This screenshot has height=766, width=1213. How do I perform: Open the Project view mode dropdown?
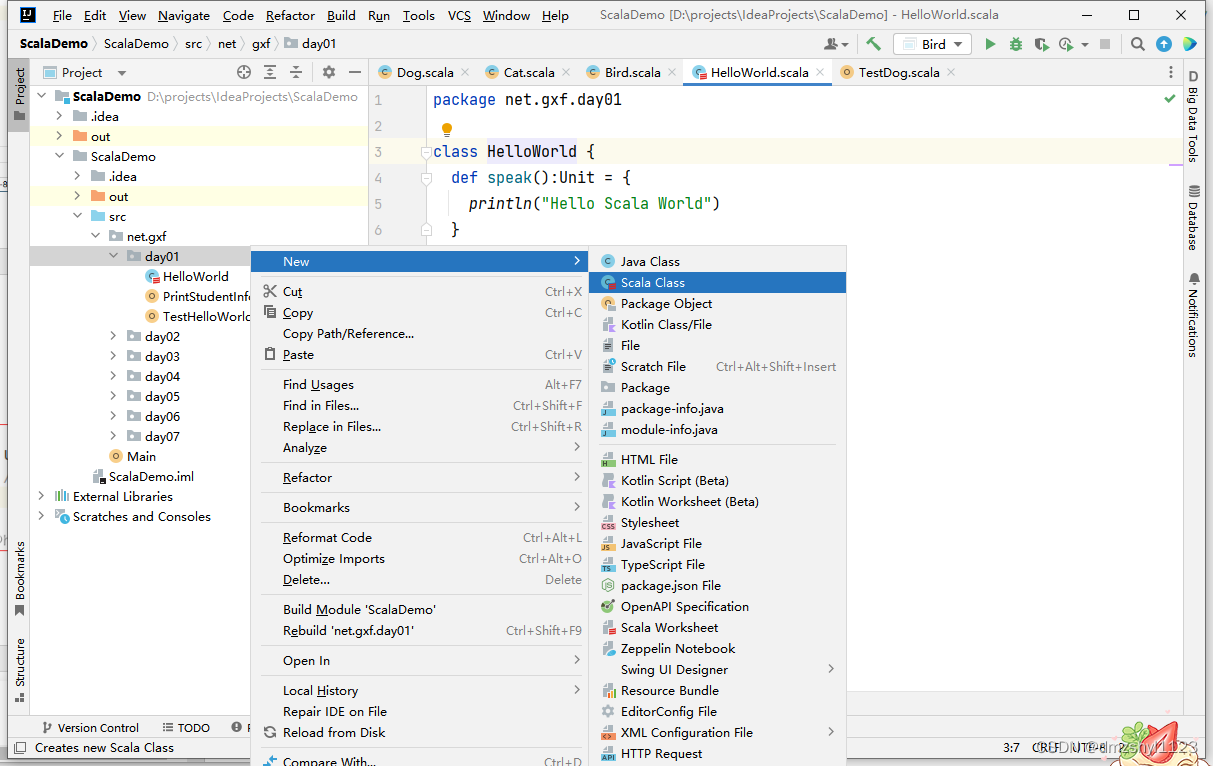pos(122,72)
